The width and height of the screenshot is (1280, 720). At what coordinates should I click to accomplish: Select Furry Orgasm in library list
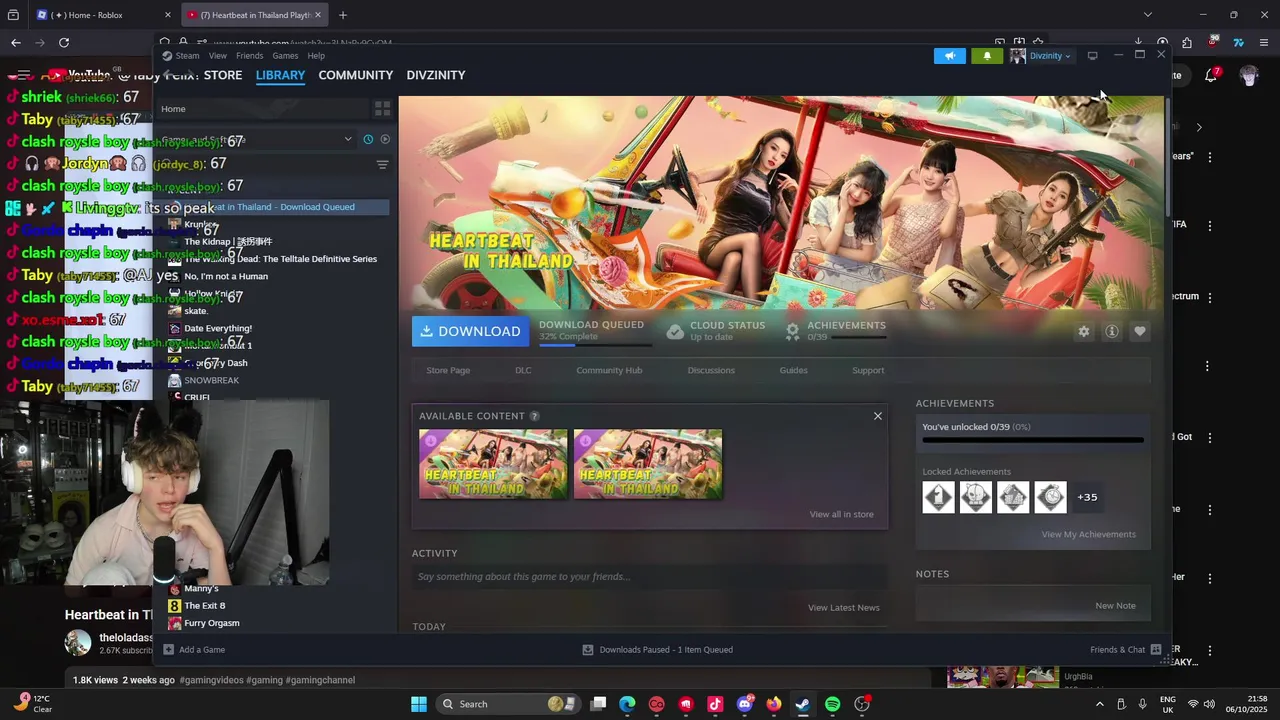pos(212,623)
